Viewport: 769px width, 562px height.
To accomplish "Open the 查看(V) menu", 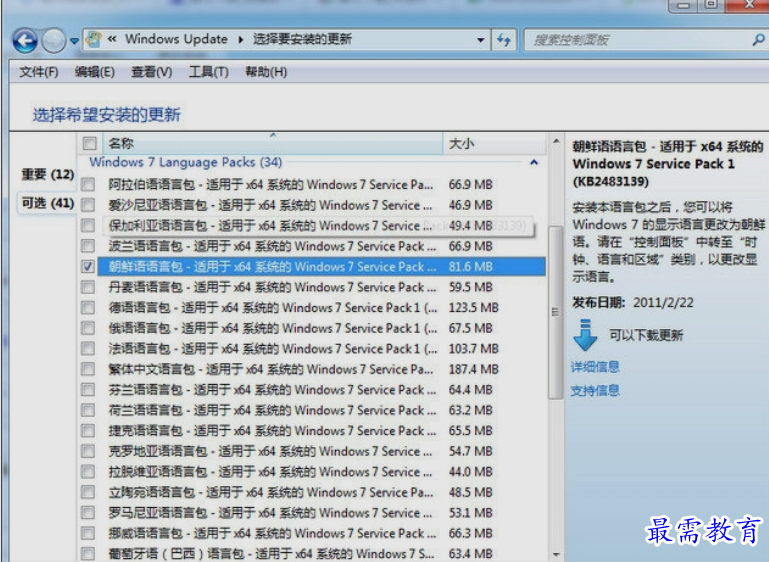I will point(152,72).
